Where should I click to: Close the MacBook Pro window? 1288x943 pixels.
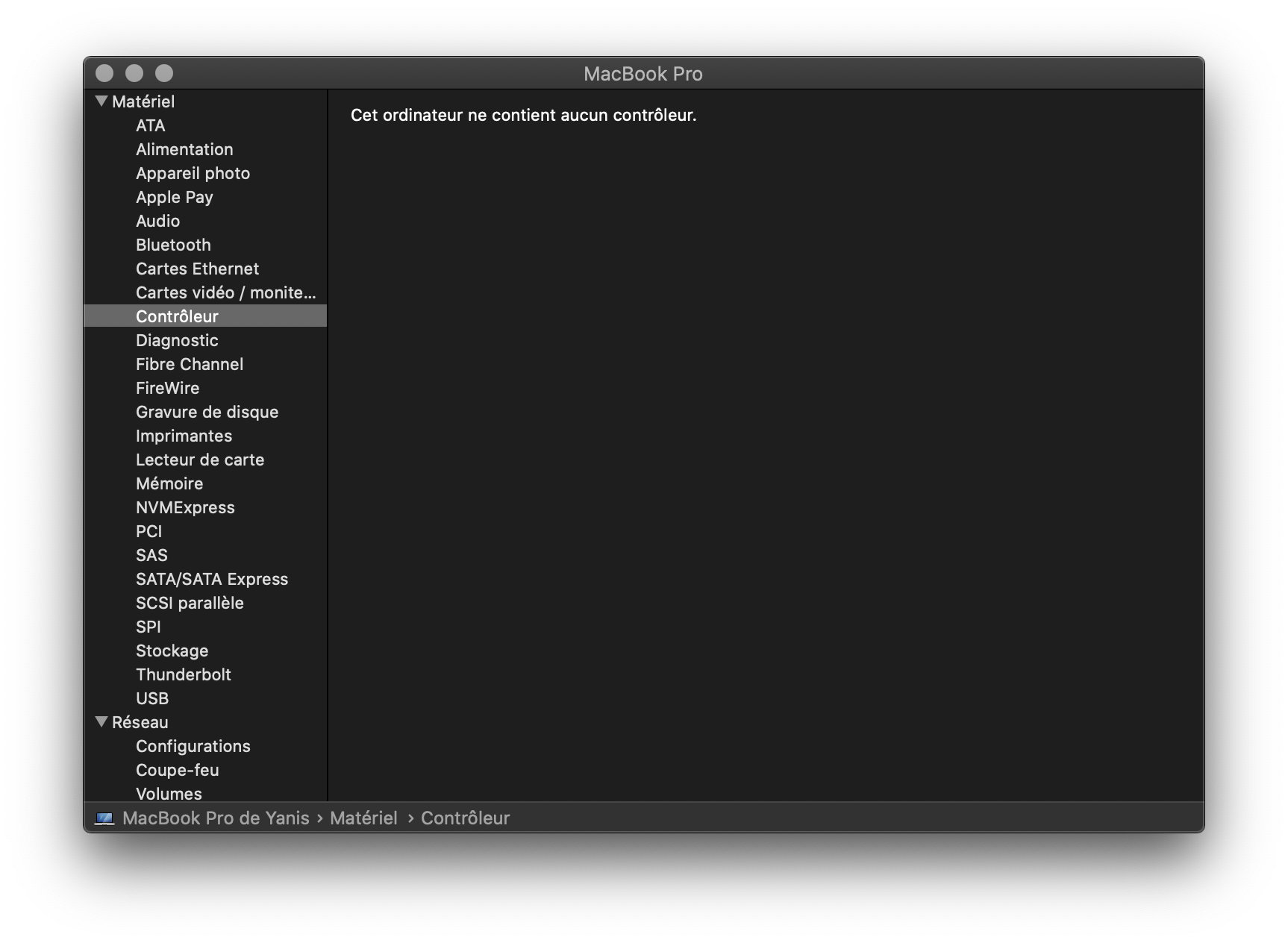(x=104, y=73)
